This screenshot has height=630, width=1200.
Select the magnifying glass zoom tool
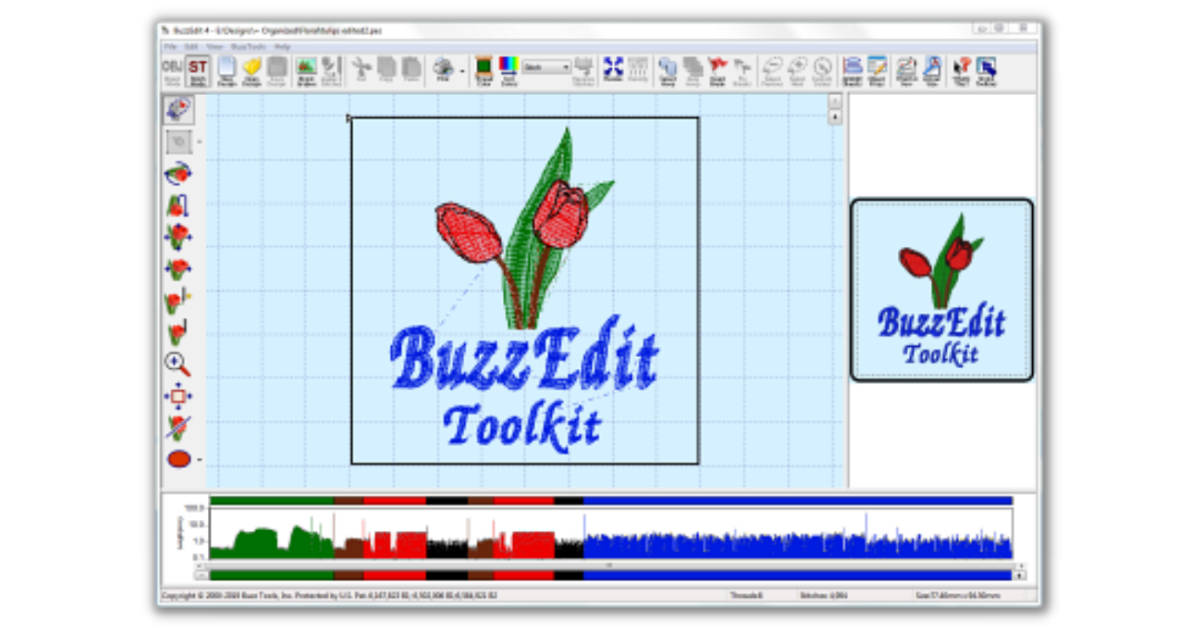point(178,365)
